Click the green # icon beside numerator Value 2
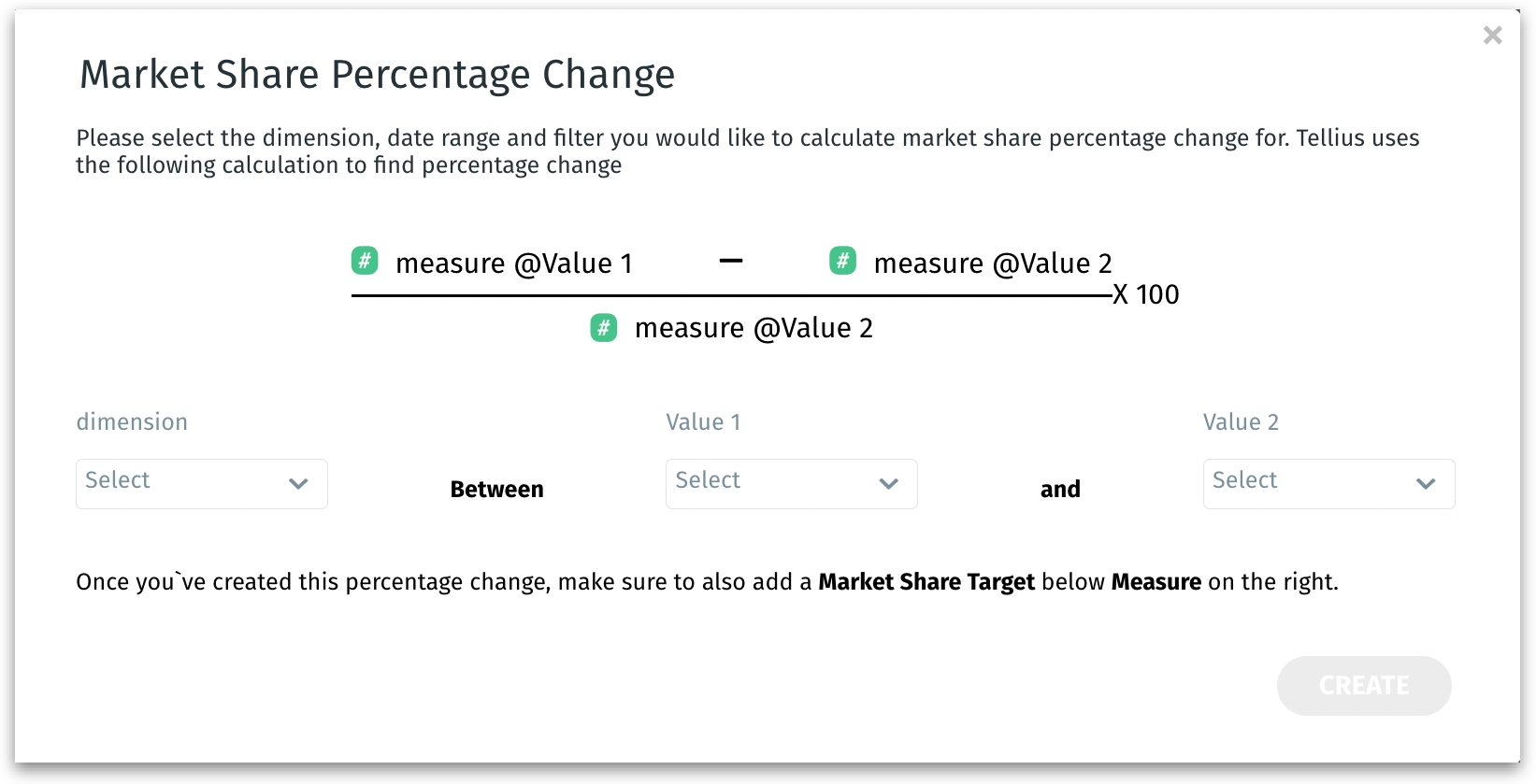 (842, 261)
